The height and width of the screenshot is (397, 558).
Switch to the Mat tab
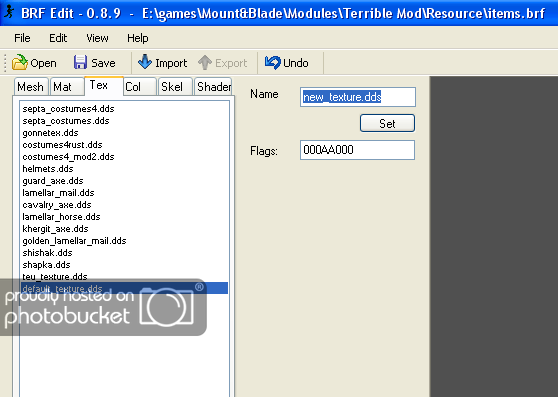[67, 86]
